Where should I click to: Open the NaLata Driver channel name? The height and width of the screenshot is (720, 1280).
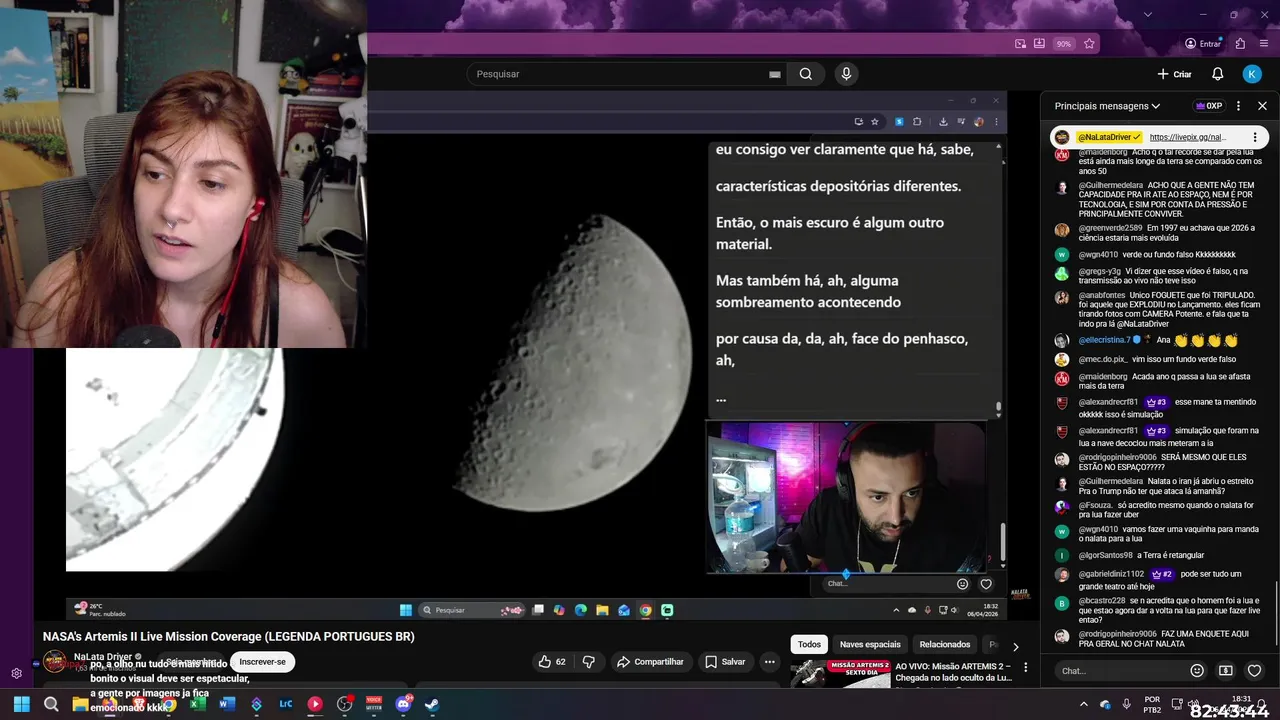(103, 657)
